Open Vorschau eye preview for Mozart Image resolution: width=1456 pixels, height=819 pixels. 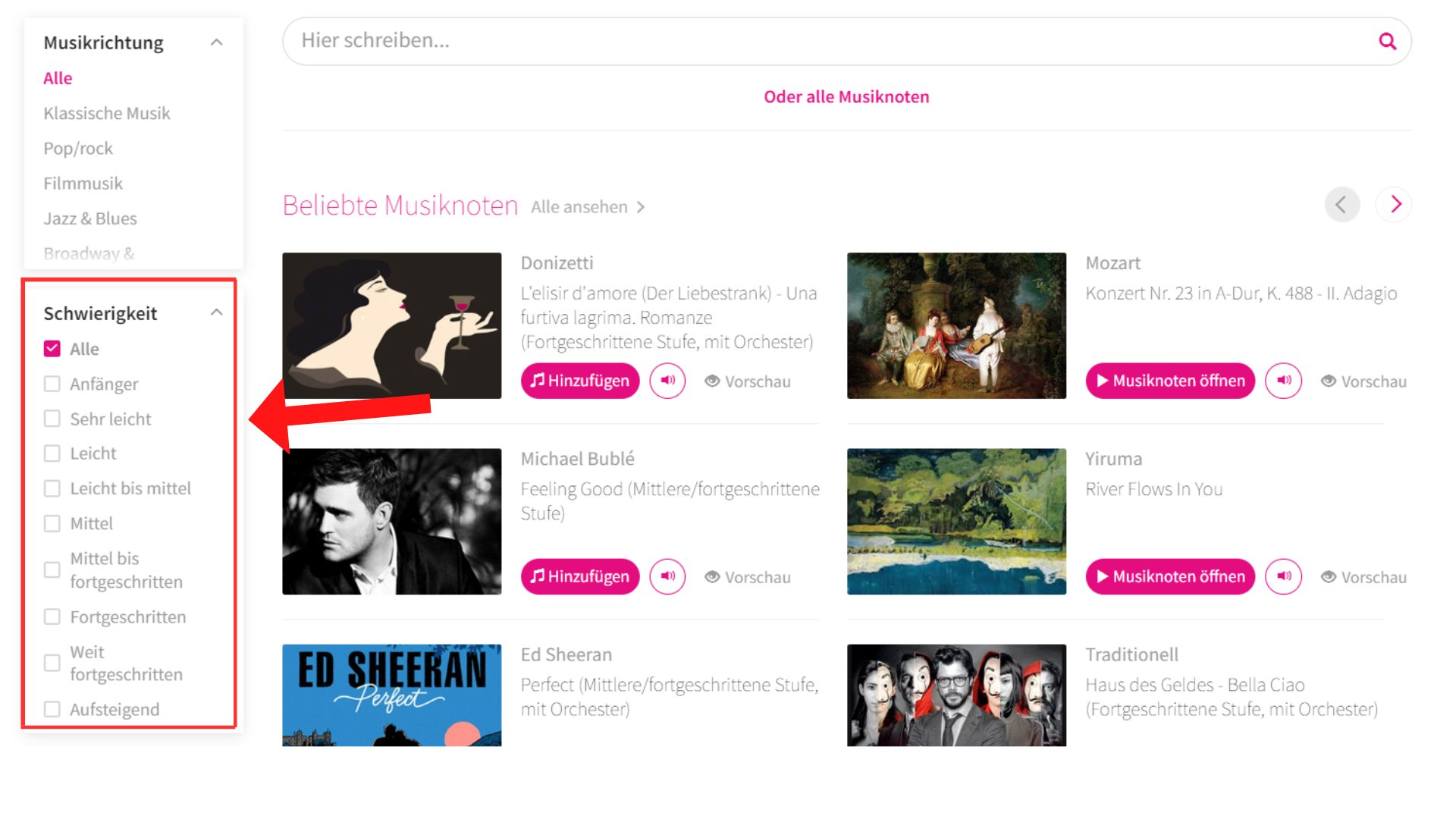pos(1363,381)
